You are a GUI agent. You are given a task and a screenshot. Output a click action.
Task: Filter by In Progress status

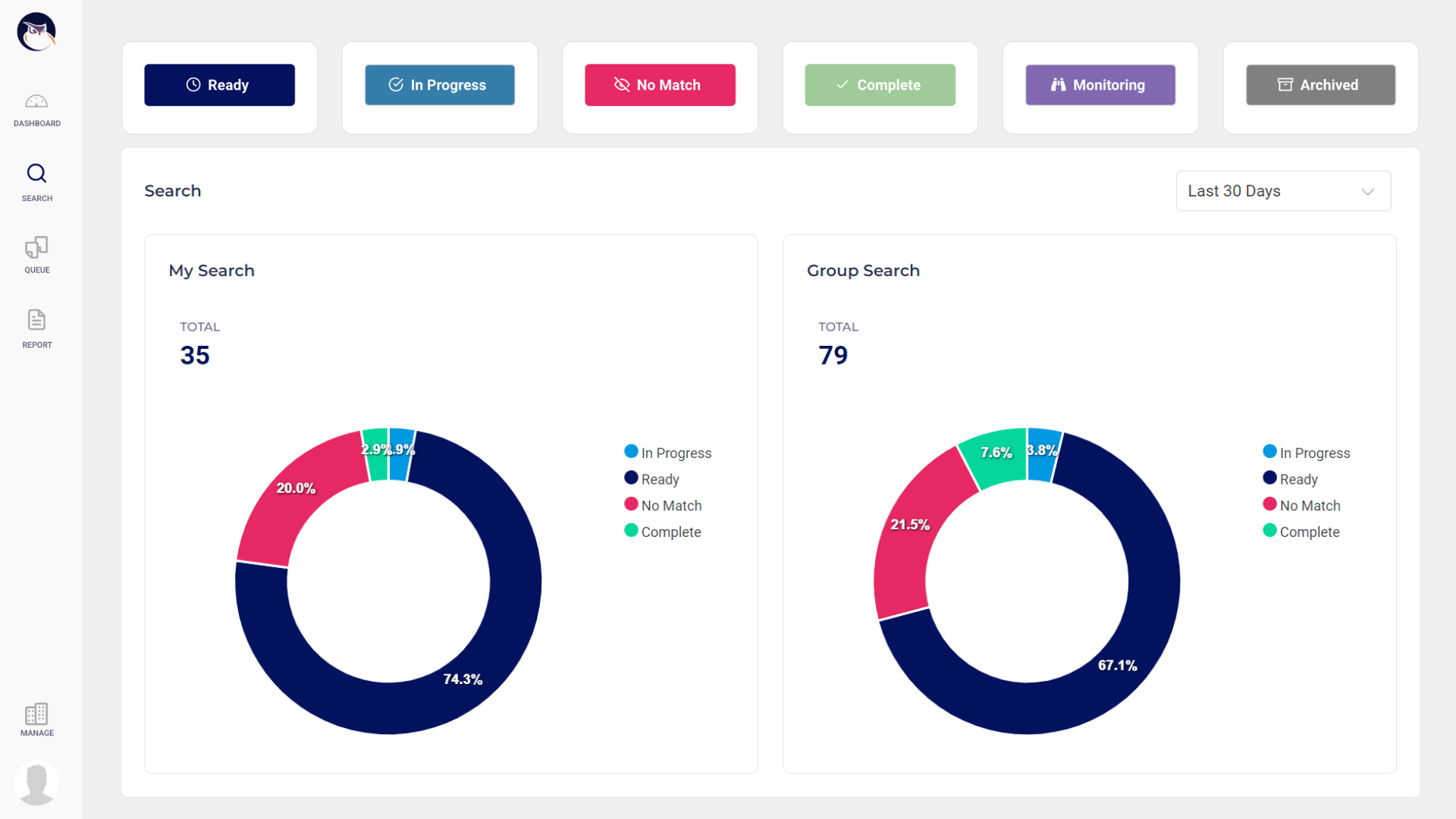439,85
